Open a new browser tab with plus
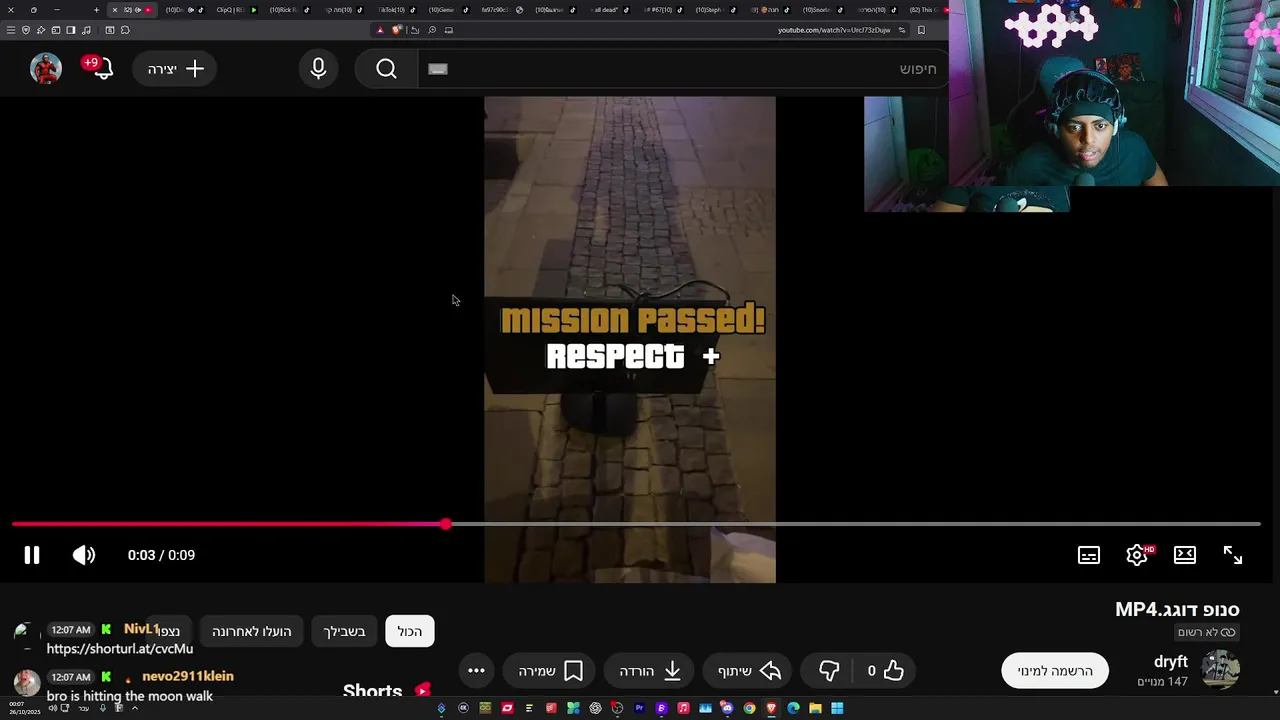The height and width of the screenshot is (720, 1280). (96, 10)
